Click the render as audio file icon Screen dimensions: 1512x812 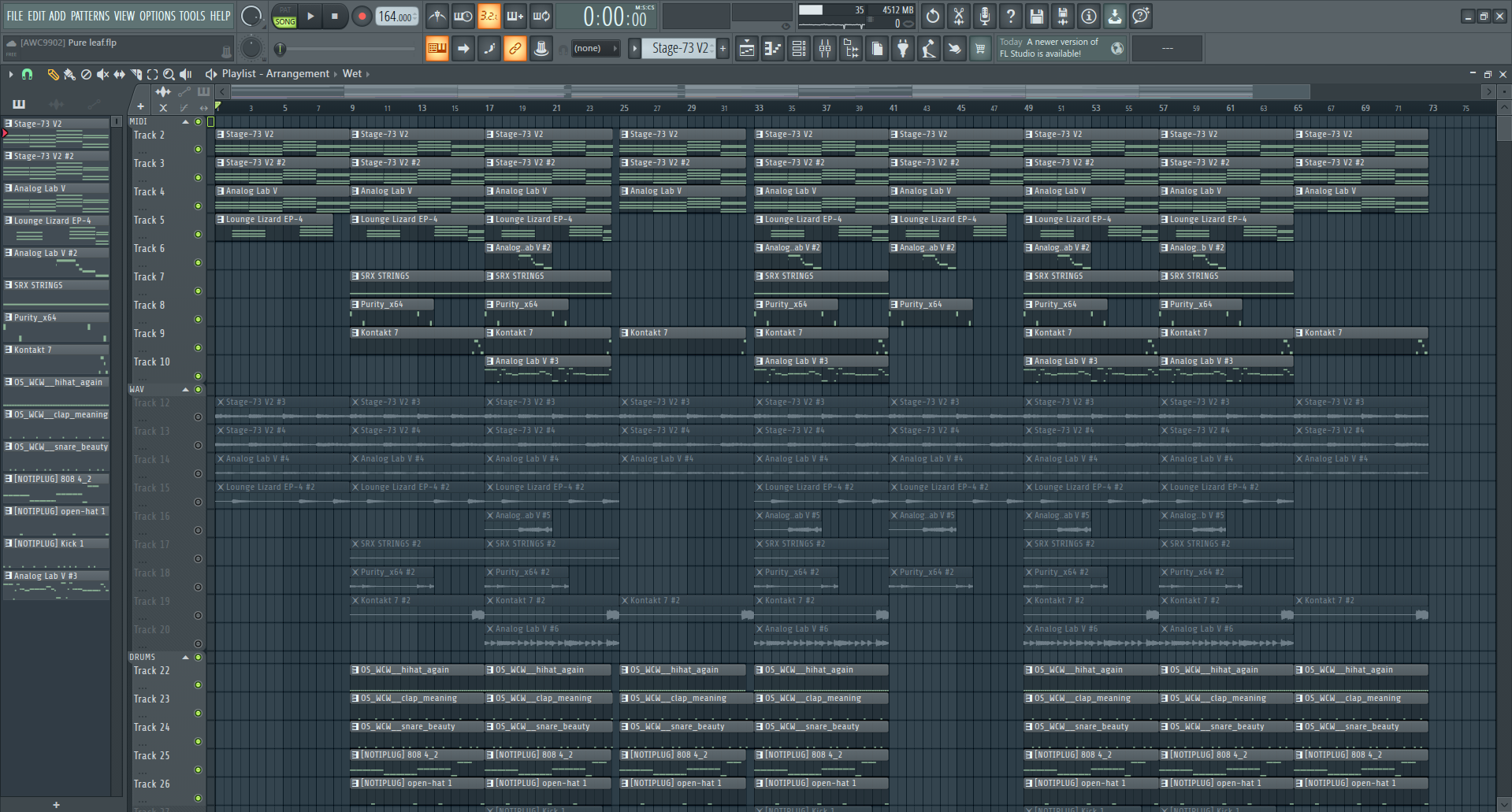(x=1063, y=16)
